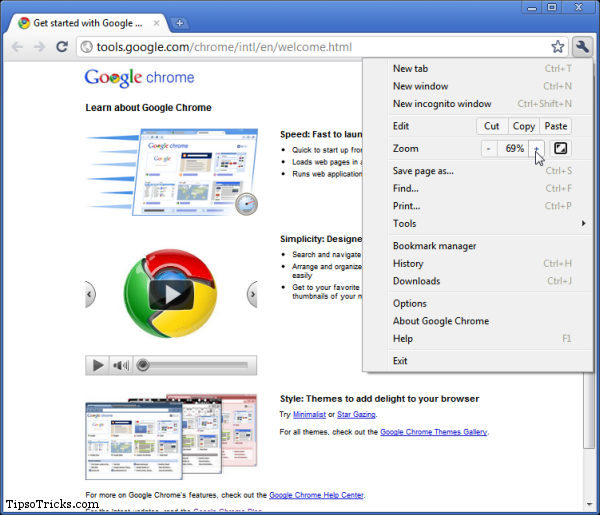Go forward using the forward arrow
This screenshot has width=600, height=515.
(39, 47)
